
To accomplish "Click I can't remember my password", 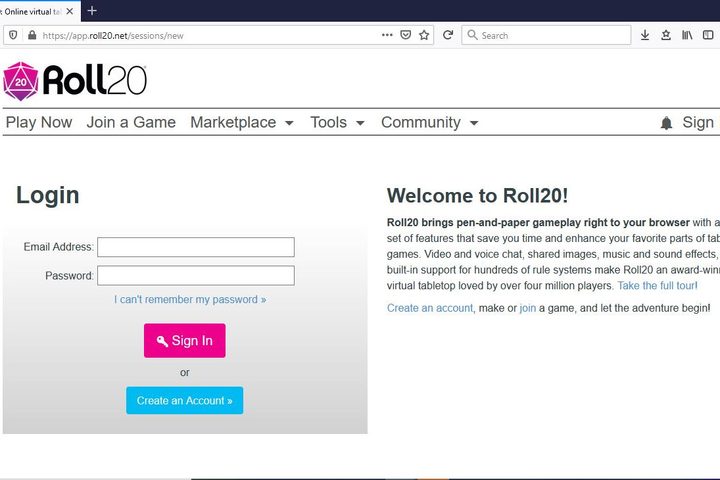I will (x=190, y=299).
